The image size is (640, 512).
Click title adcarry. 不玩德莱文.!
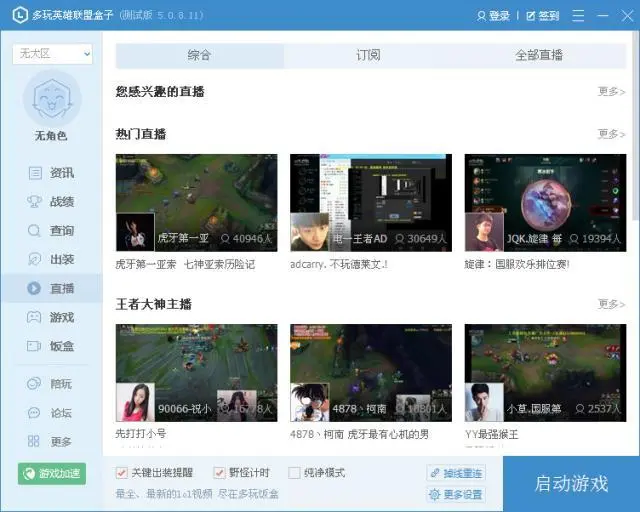(339, 265)
